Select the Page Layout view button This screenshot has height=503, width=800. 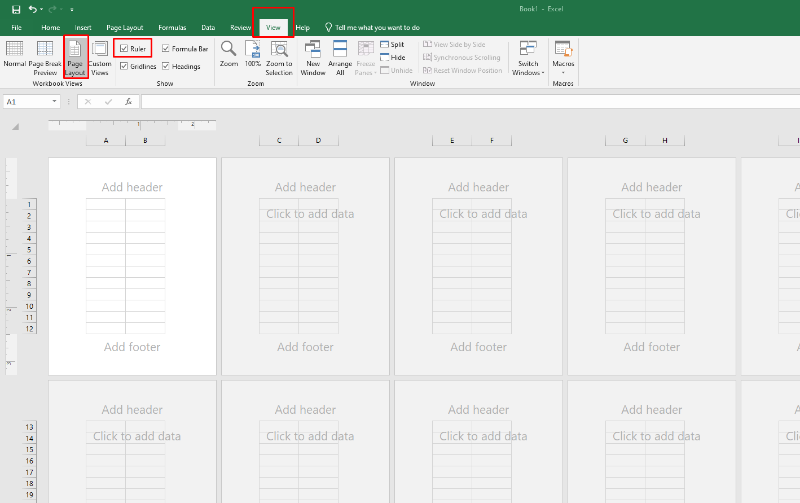pyautogui.click(x=75, y=58)
